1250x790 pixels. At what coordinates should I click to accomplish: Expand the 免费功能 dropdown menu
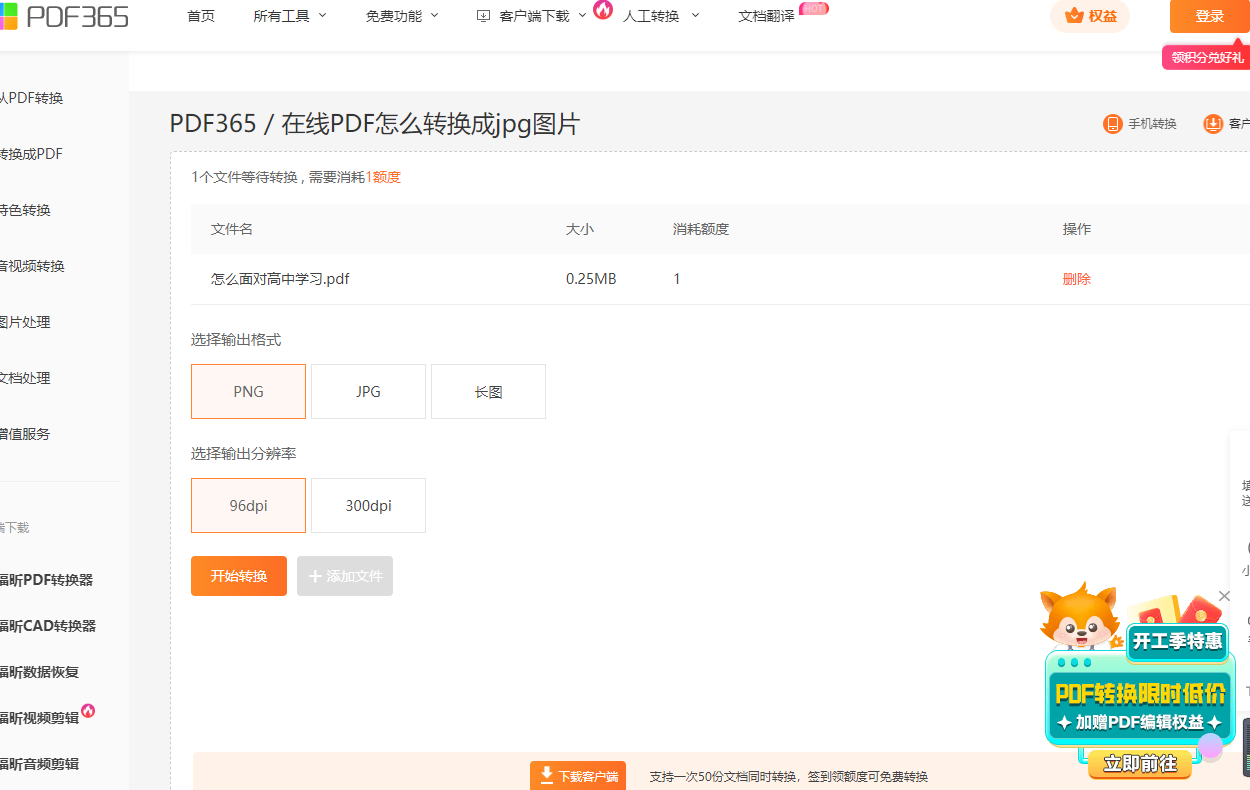402,16
